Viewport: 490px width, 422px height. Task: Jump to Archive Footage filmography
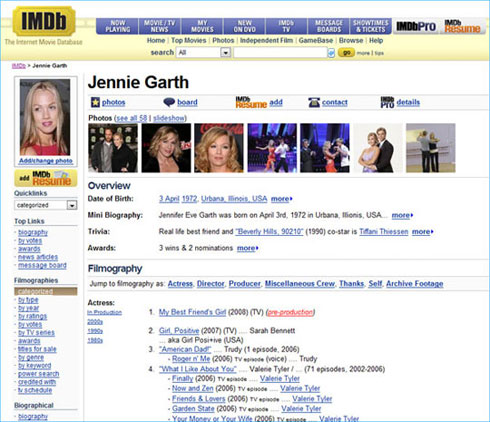(415, 284)
